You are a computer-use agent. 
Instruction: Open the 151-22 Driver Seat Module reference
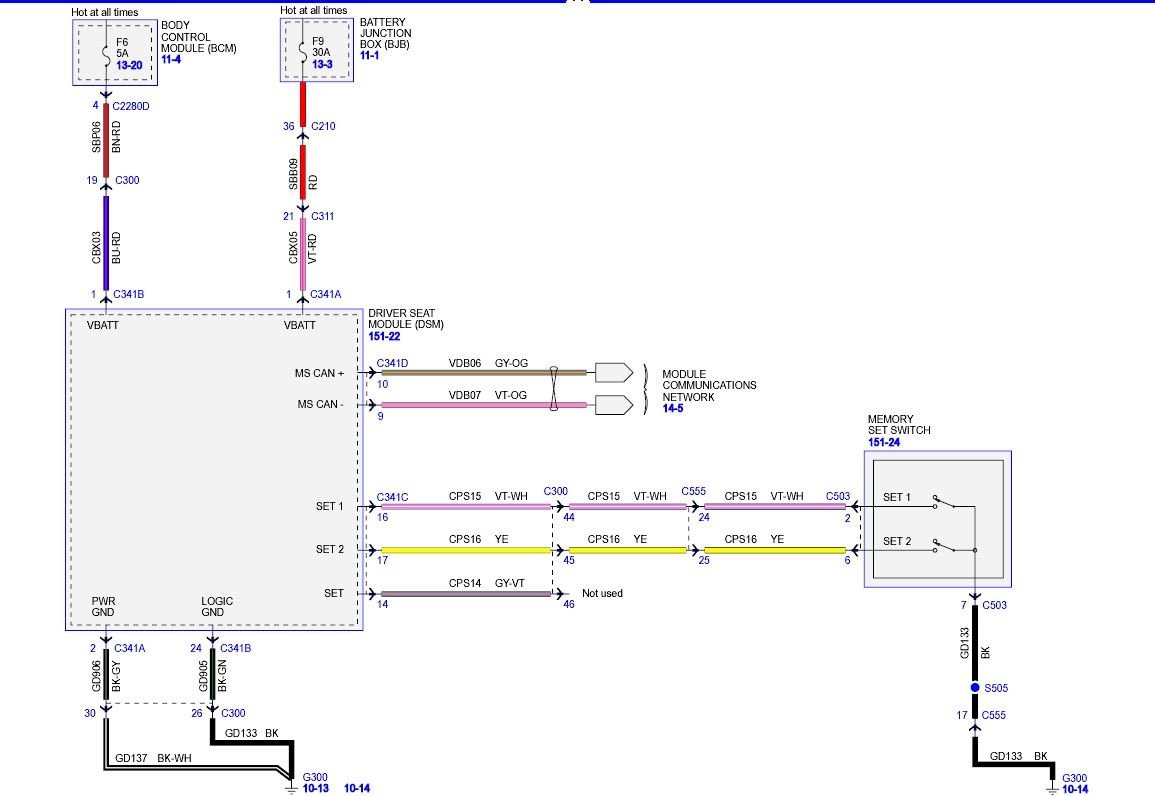[x=384, y=337]
